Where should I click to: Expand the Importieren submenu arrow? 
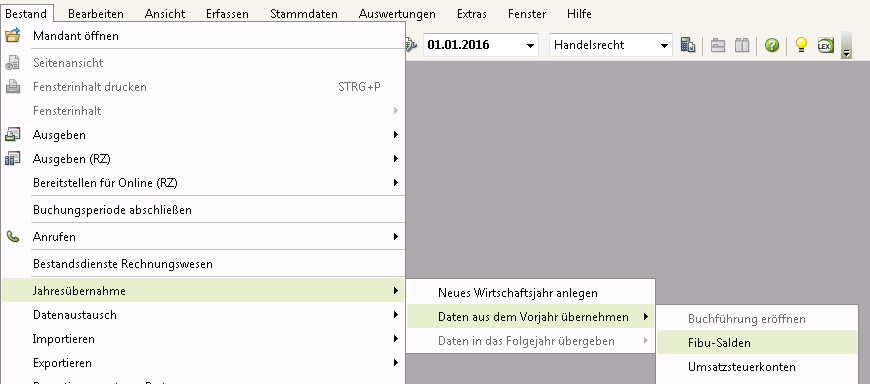coord(396,338)
